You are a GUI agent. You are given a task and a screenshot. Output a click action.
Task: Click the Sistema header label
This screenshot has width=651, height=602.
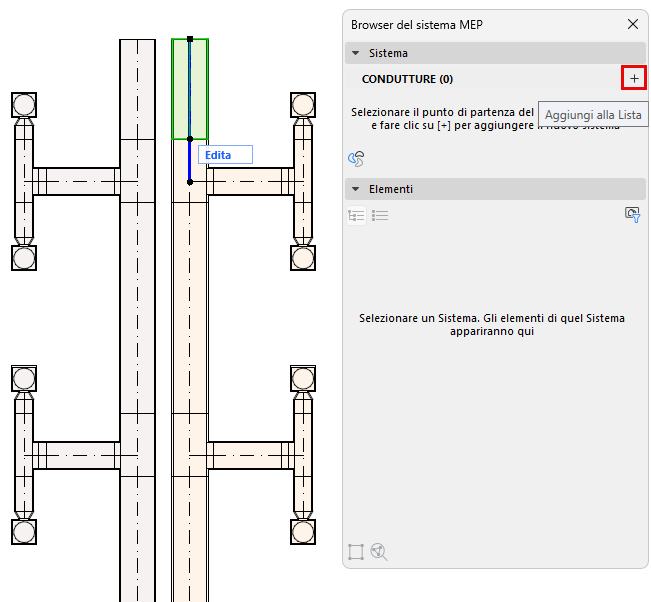[x=388, y=53]
